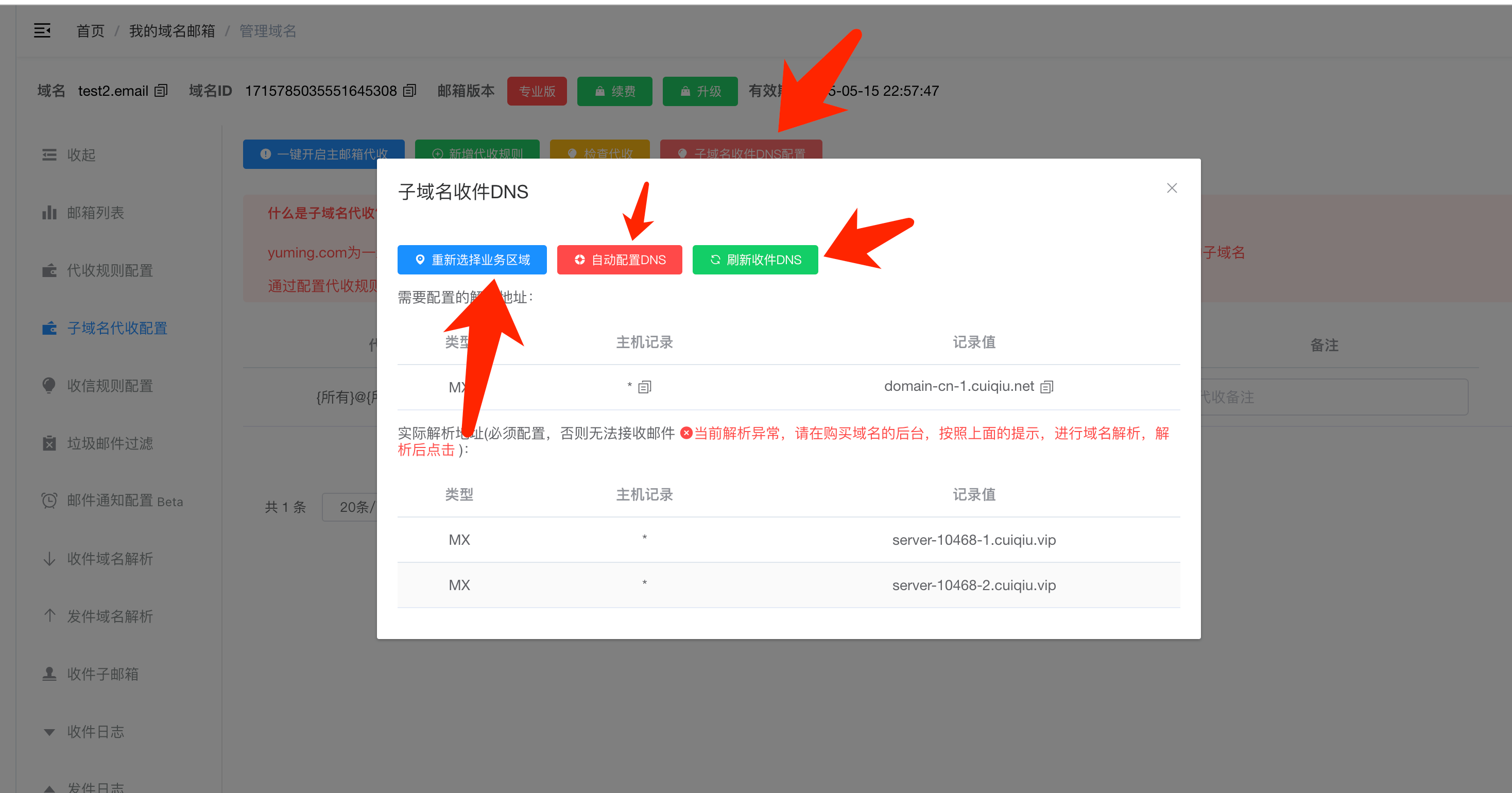Click the red 当前解析异常 warning text

pos(783,441)
